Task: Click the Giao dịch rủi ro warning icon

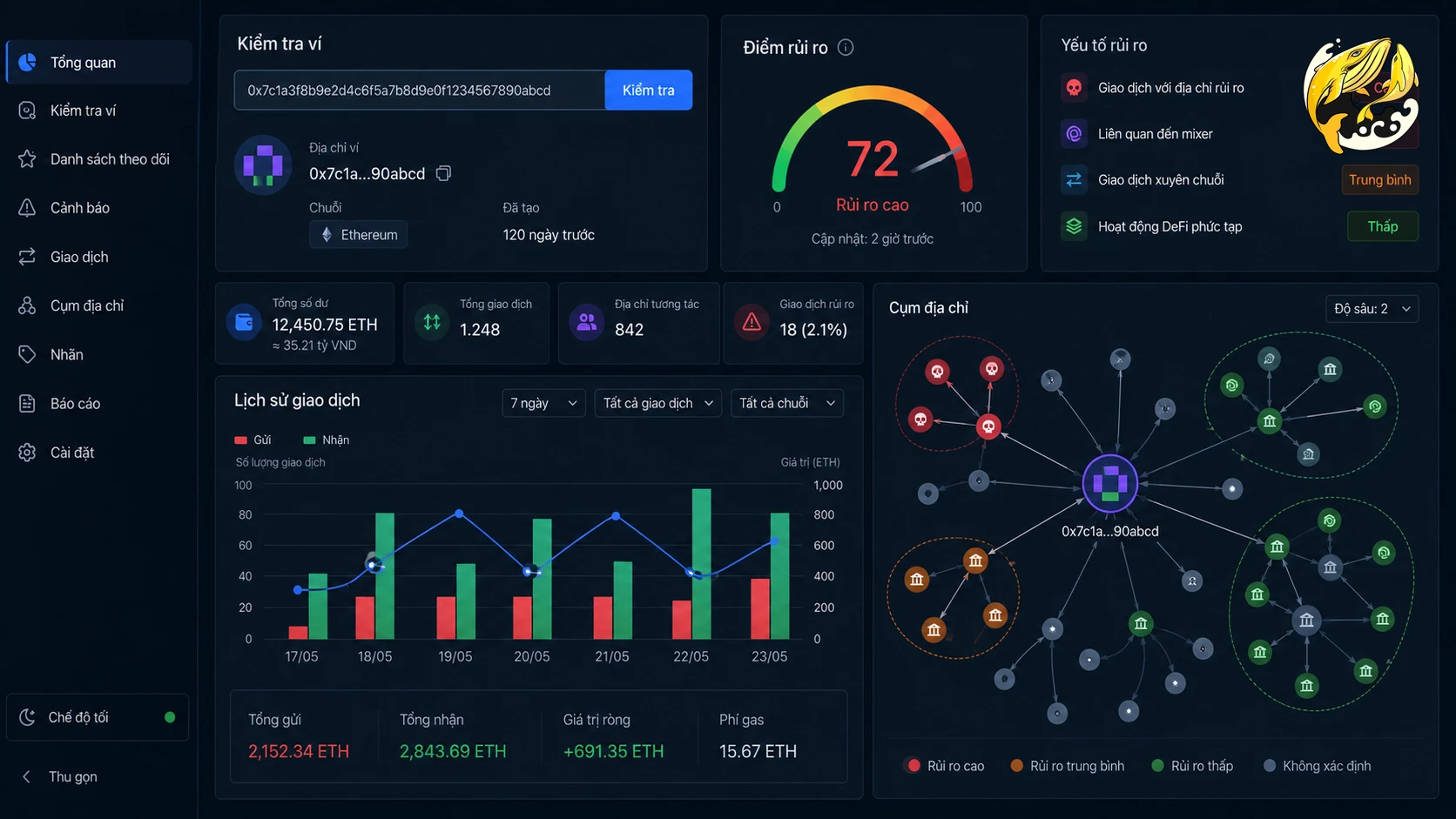Action: 752,322
